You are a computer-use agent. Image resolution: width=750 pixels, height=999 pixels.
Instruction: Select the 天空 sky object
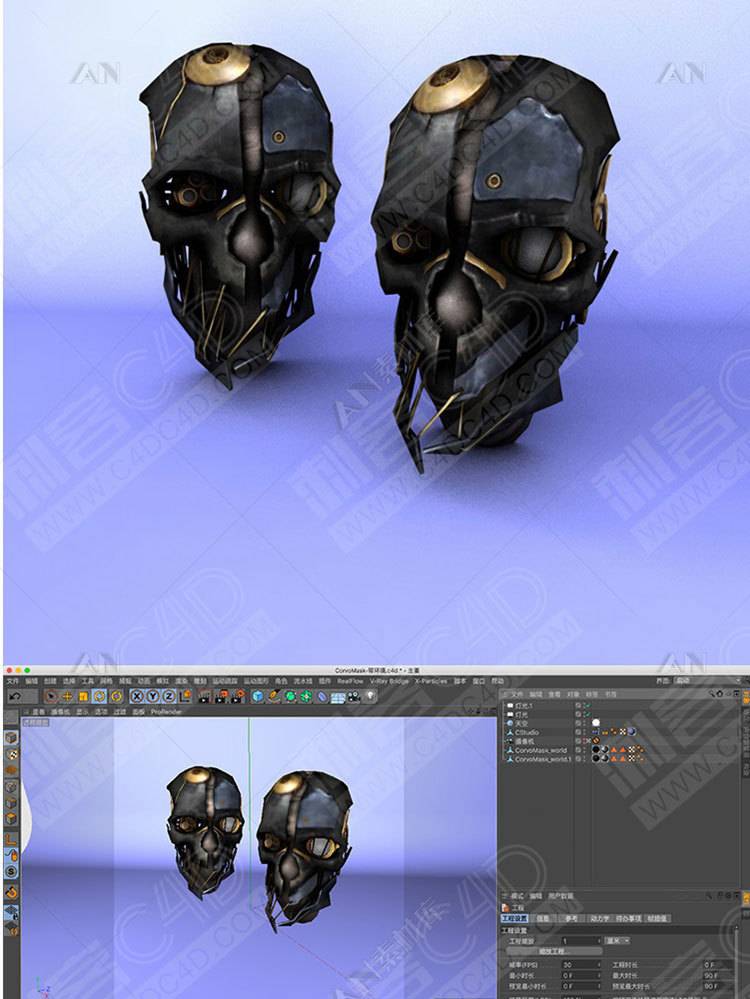click(521, 724)
